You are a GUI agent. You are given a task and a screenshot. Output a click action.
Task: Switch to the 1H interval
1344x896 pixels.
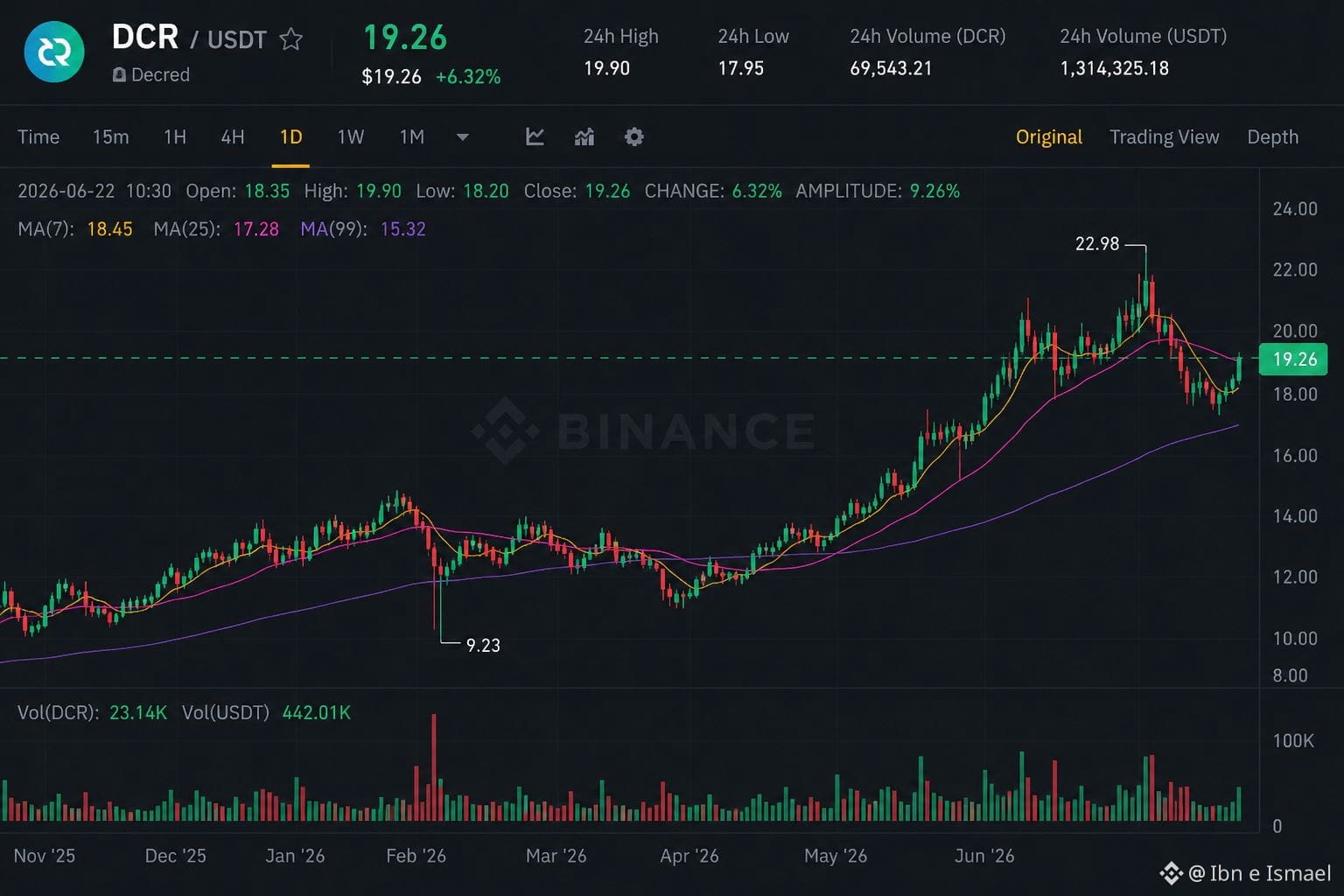coord(175,136)
